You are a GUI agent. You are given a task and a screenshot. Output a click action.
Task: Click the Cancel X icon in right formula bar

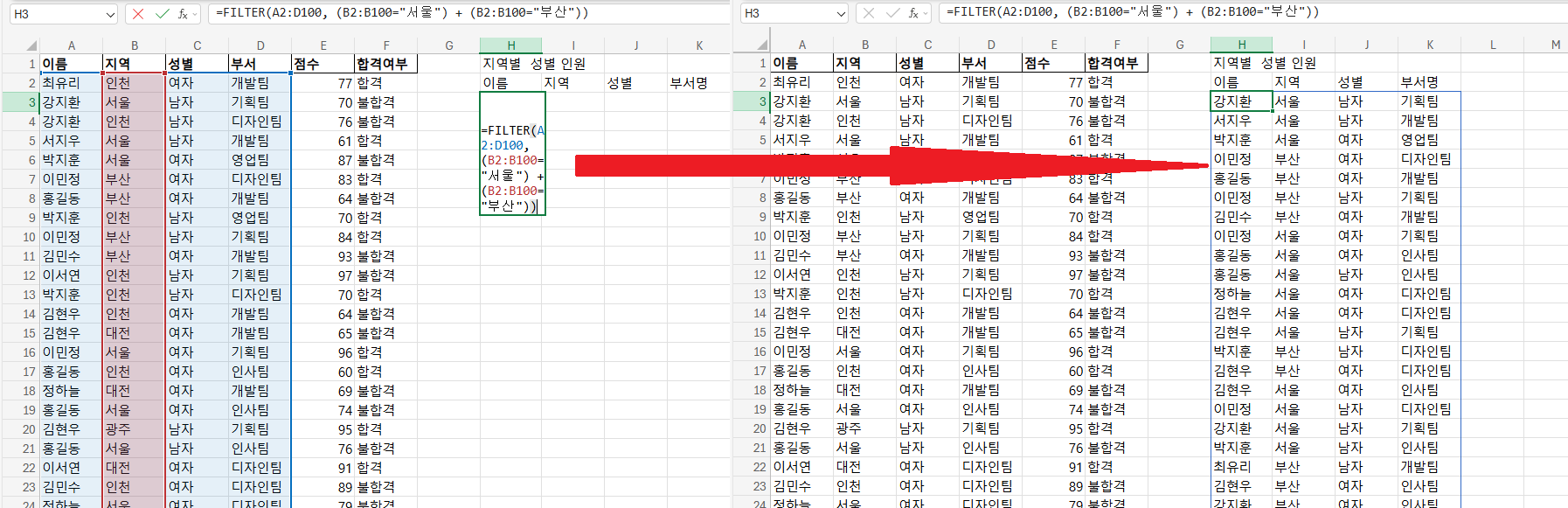pyautogui.click(x=869, y=13)
